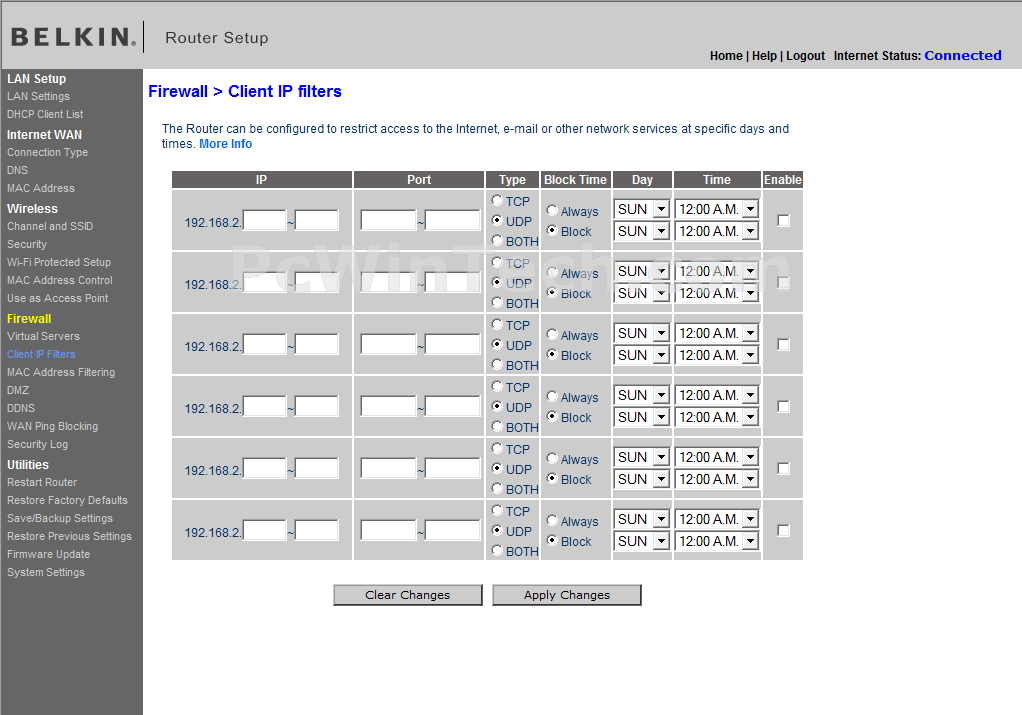The height and width of the screenshot is (715, 1022).
Task: Tick the Enable checkbox in the last row
Action: 783,530
